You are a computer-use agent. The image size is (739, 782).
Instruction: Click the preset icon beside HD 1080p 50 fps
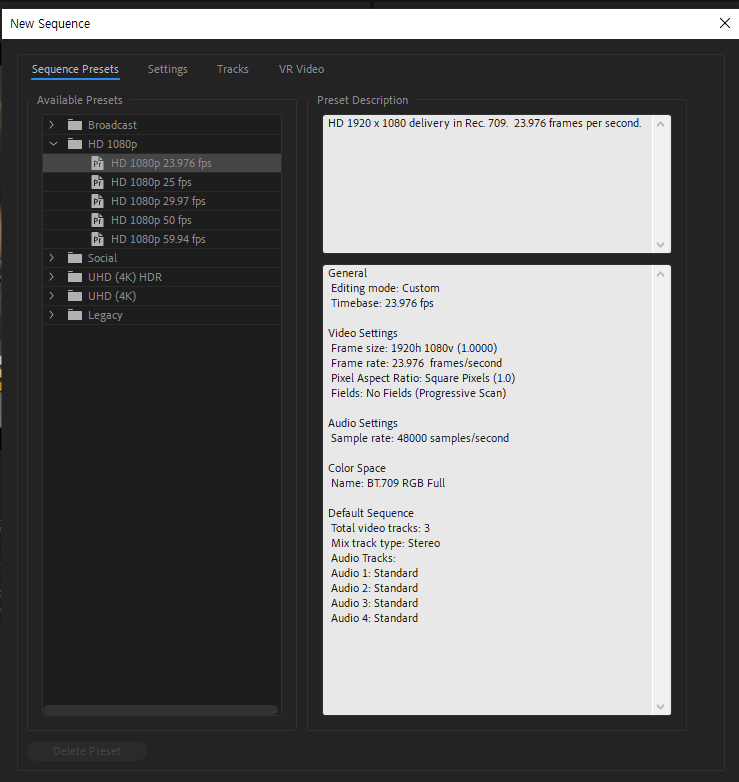tap(97, 220)
